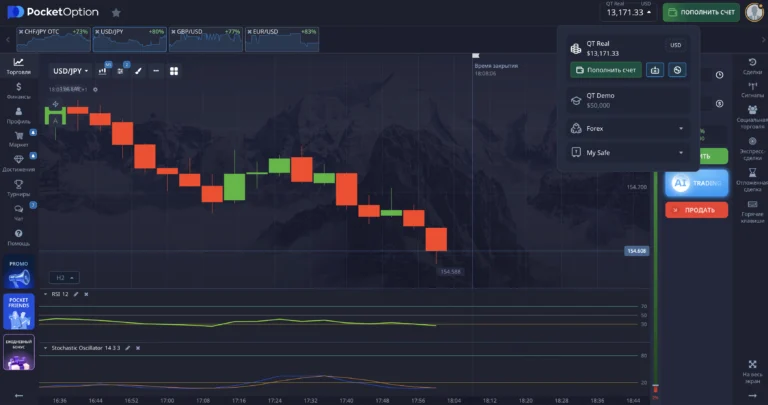Screen dimensions: 768x405
Task: Open the multi-chart grid layout icon
Action: [174, 71]
